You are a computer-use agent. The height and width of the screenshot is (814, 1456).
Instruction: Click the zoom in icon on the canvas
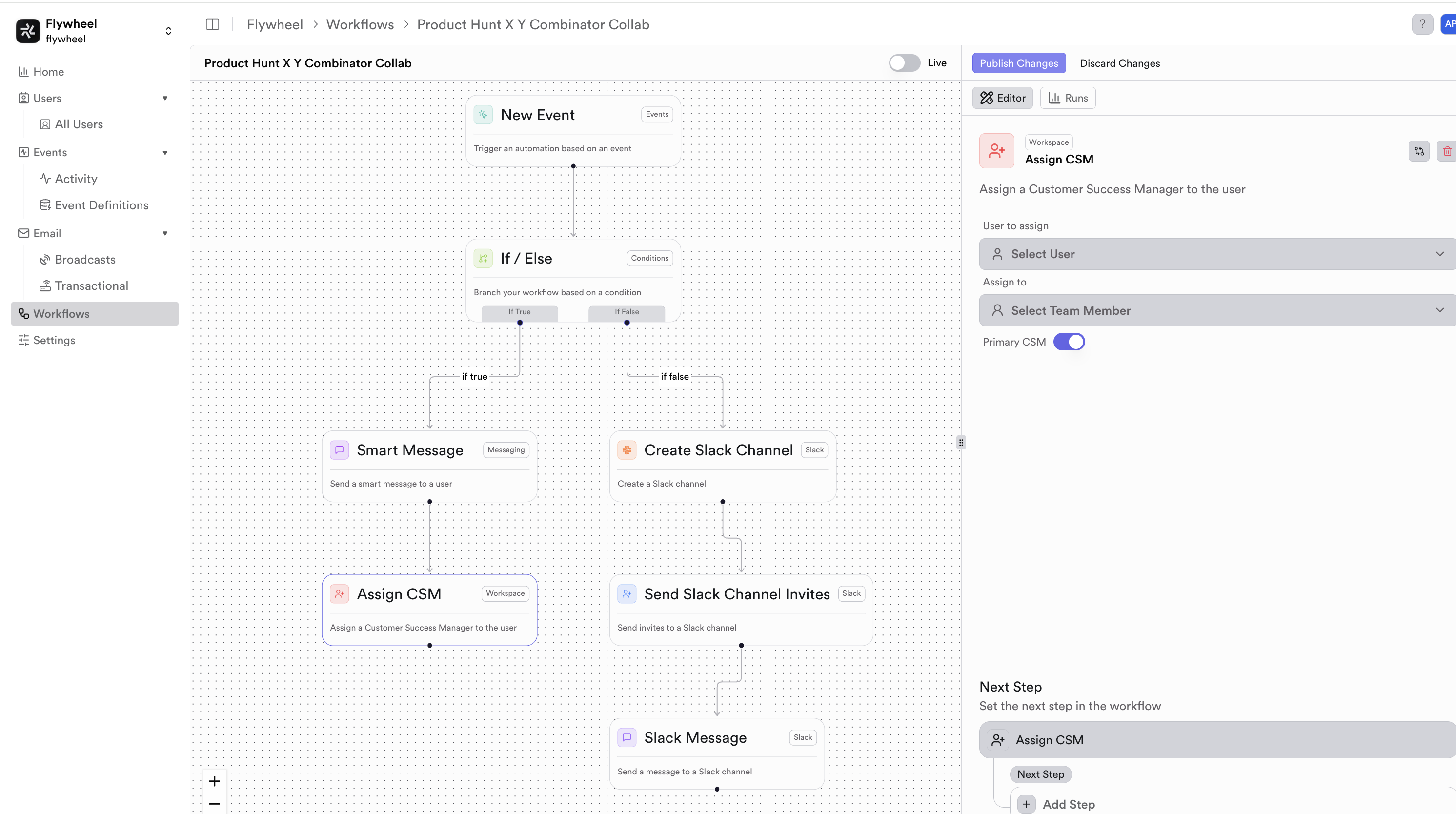coord(214,781)
